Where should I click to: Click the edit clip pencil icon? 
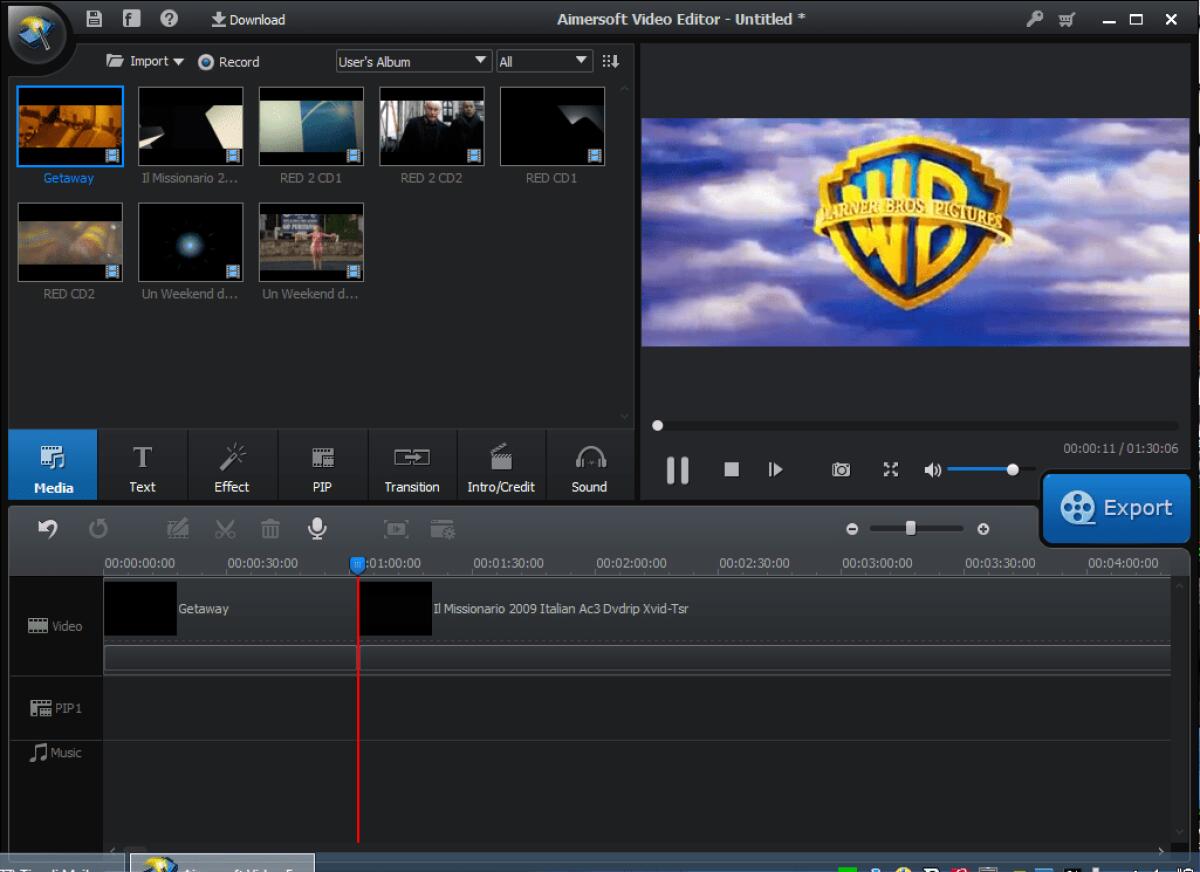click(x=177, y=528)
